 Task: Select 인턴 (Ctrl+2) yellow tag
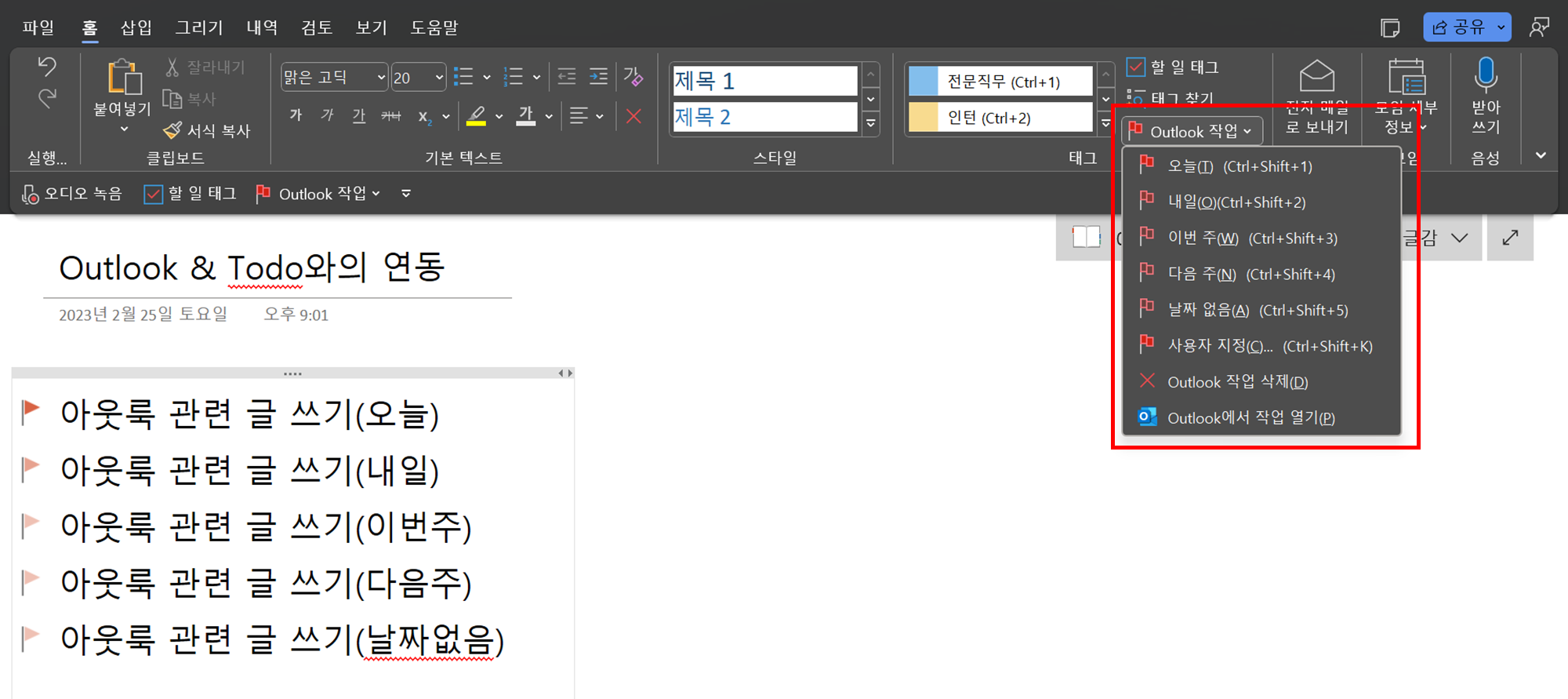[1000, 117]
